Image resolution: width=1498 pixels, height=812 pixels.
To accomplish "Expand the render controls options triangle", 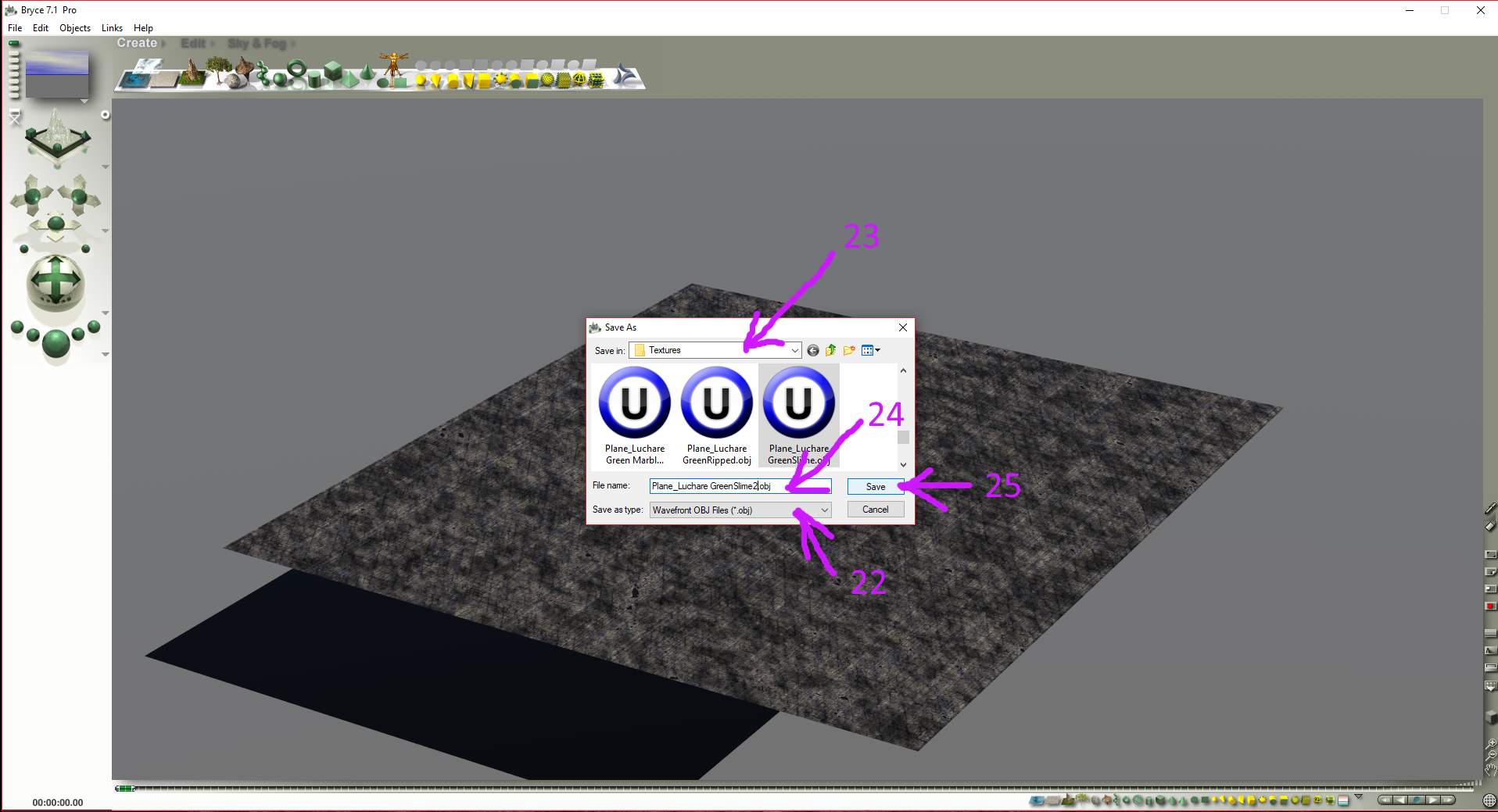I will 106,355.
